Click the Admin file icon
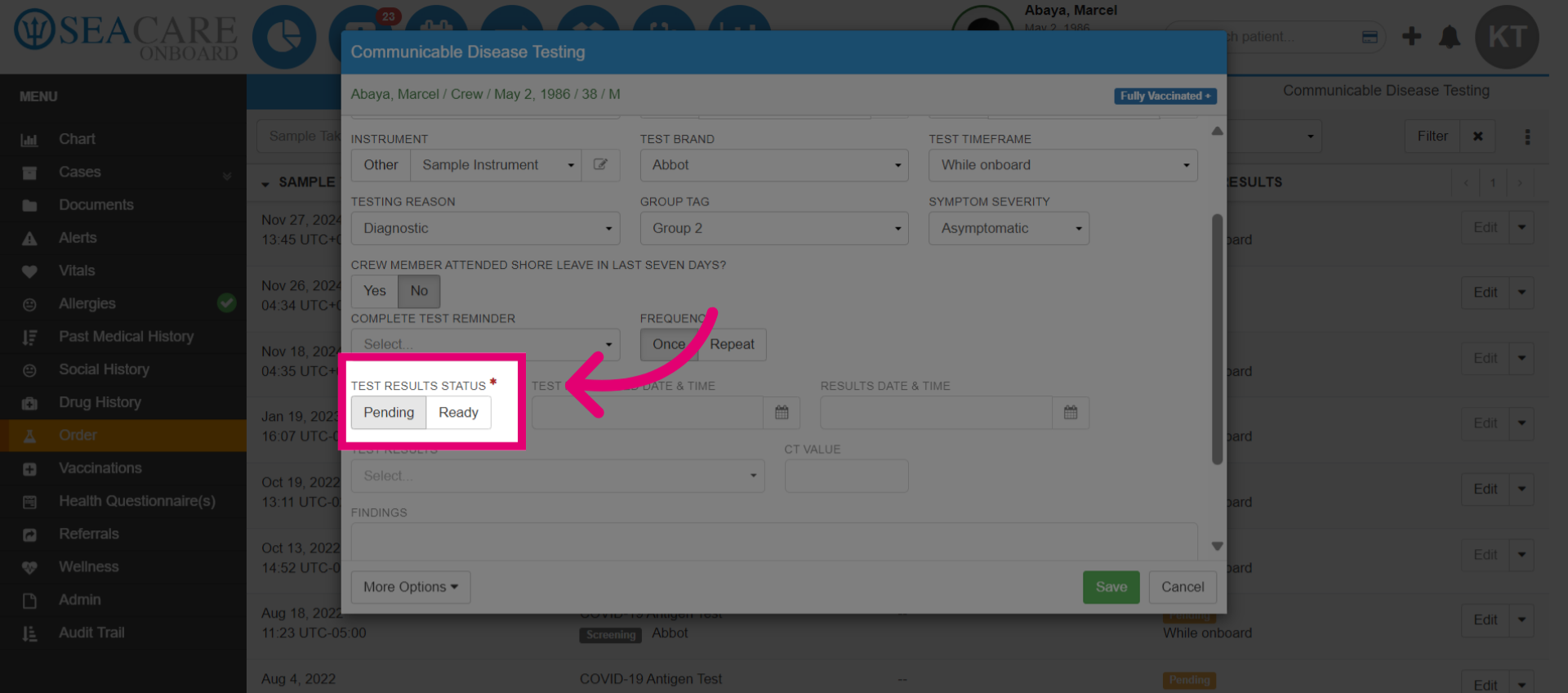The height and width of the screenshot is (693, 1568). point(29,601)
